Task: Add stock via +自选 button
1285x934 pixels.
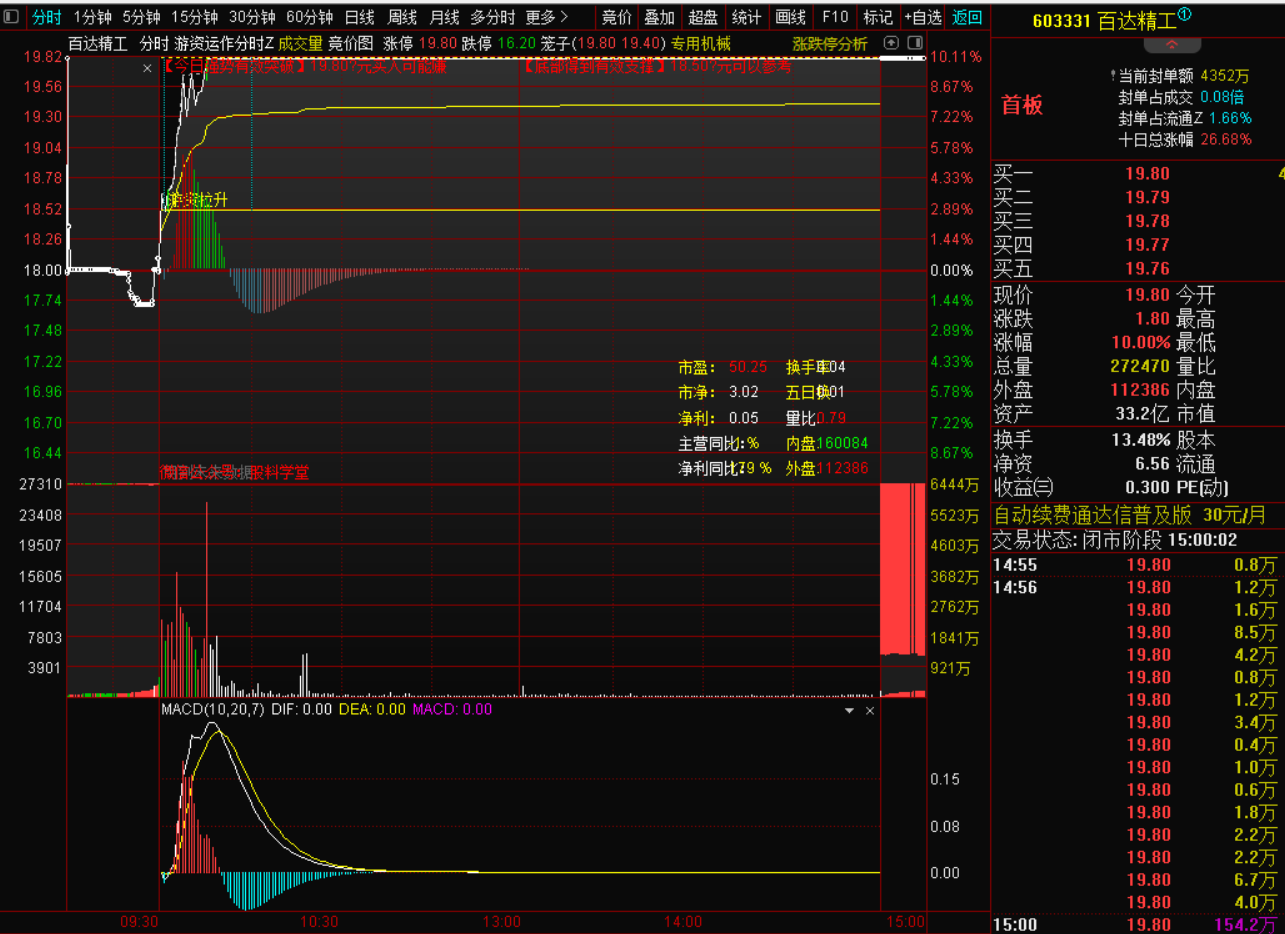Action: pos(922,17)
